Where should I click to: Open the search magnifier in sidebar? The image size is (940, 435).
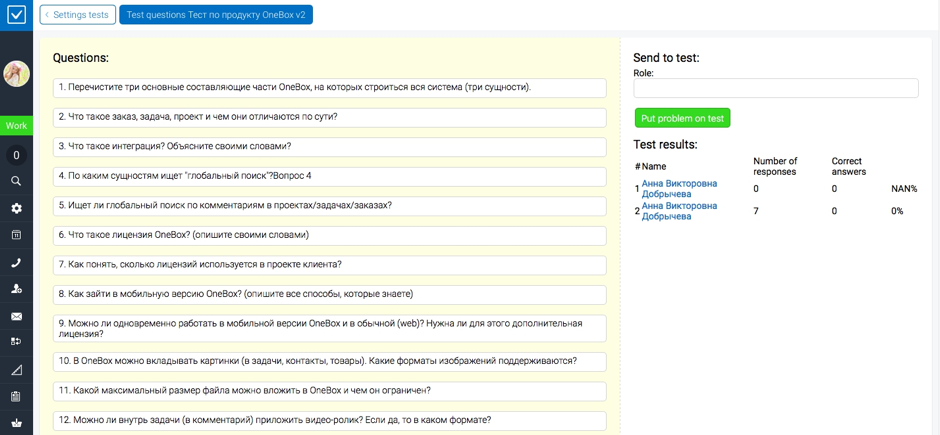click(16, 181)
